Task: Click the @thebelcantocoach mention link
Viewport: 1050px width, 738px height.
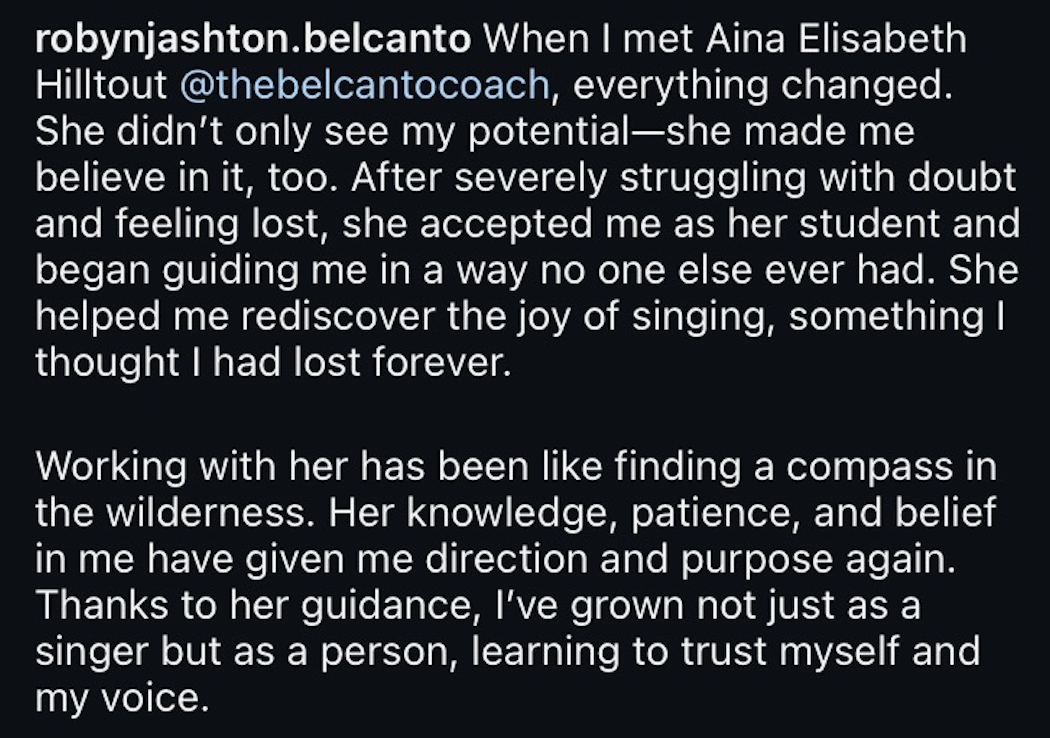Action: coord(365,85)
